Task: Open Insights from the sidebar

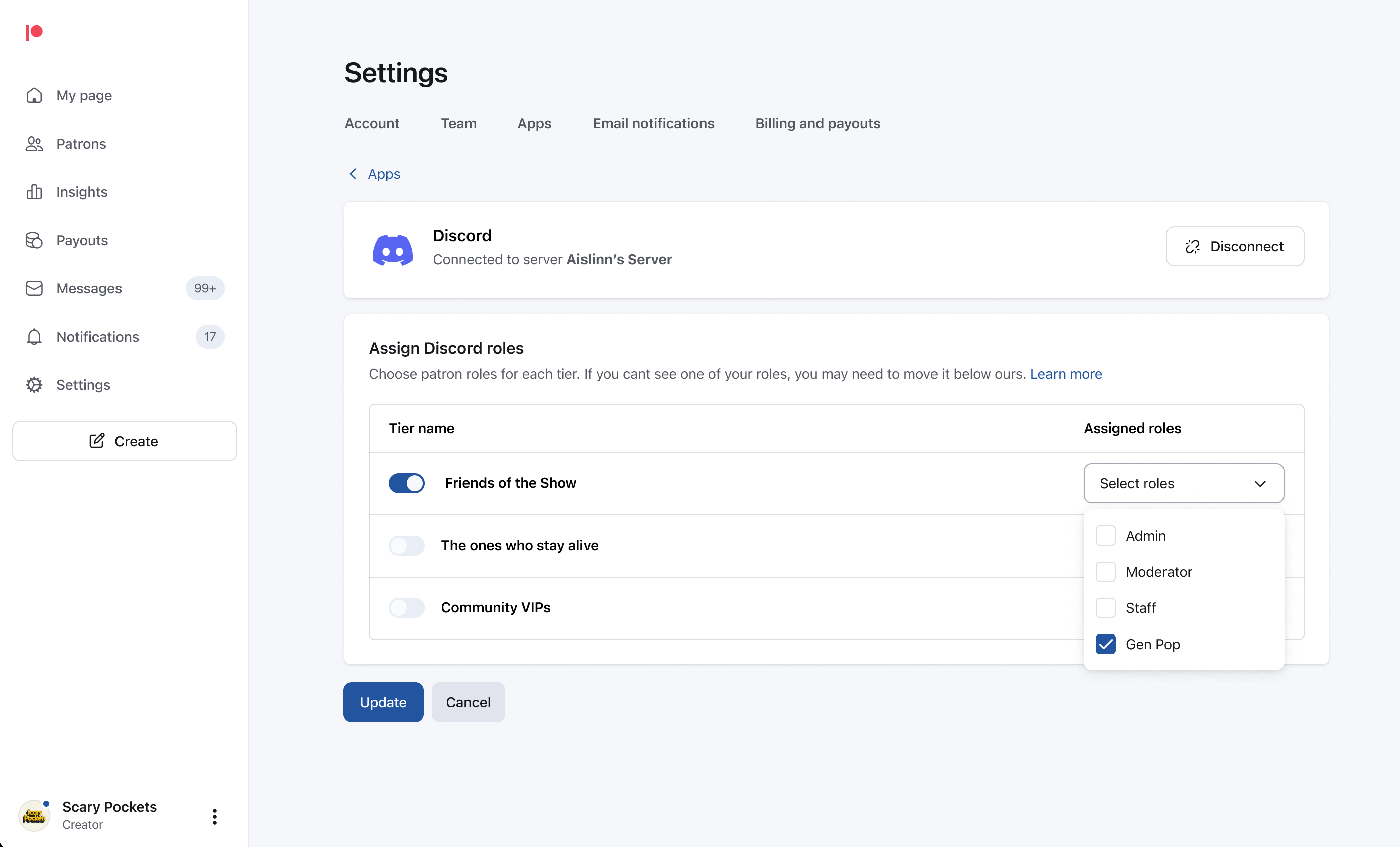Action: [x=82, y=192]
